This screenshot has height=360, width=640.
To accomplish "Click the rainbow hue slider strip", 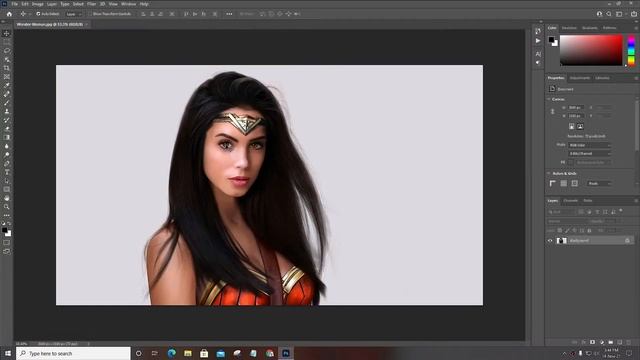I will [x=631, y=50].
